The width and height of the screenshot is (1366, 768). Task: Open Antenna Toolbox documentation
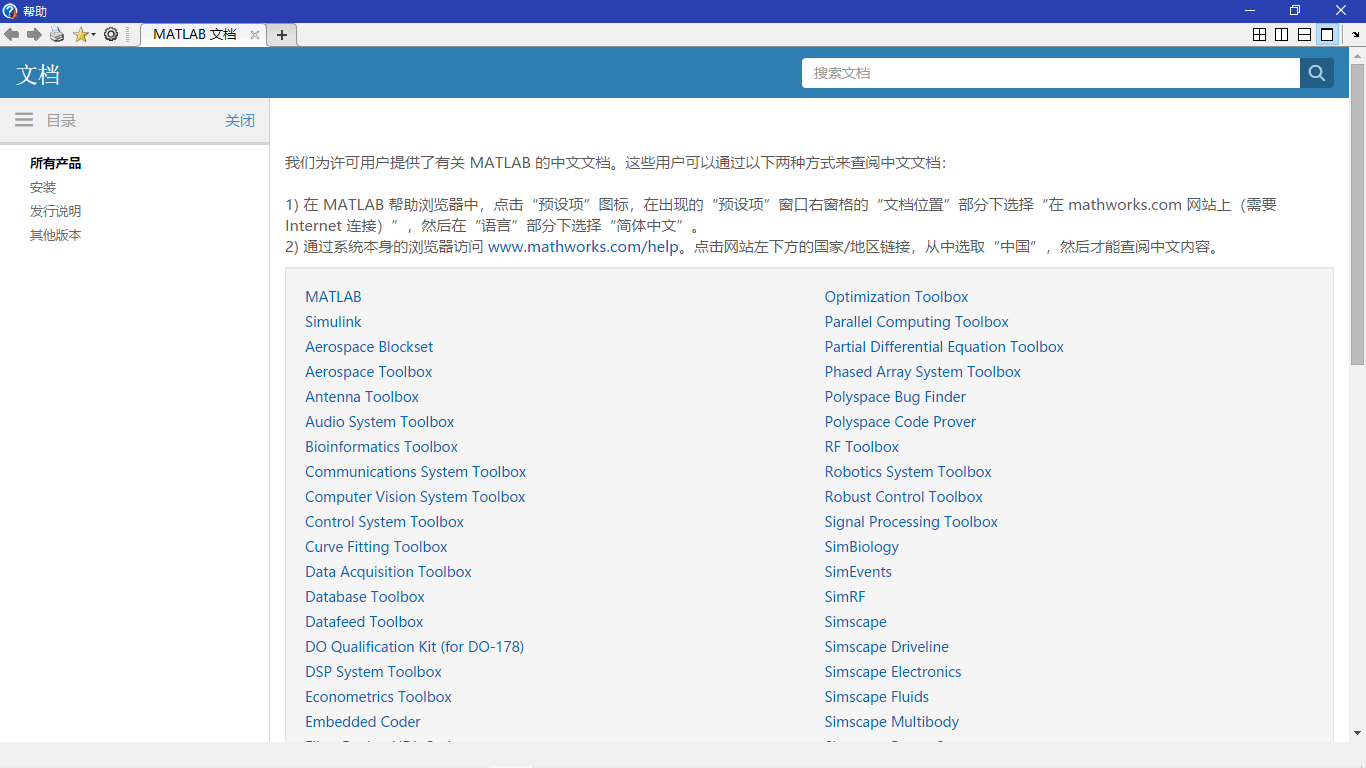click(362, 397)
